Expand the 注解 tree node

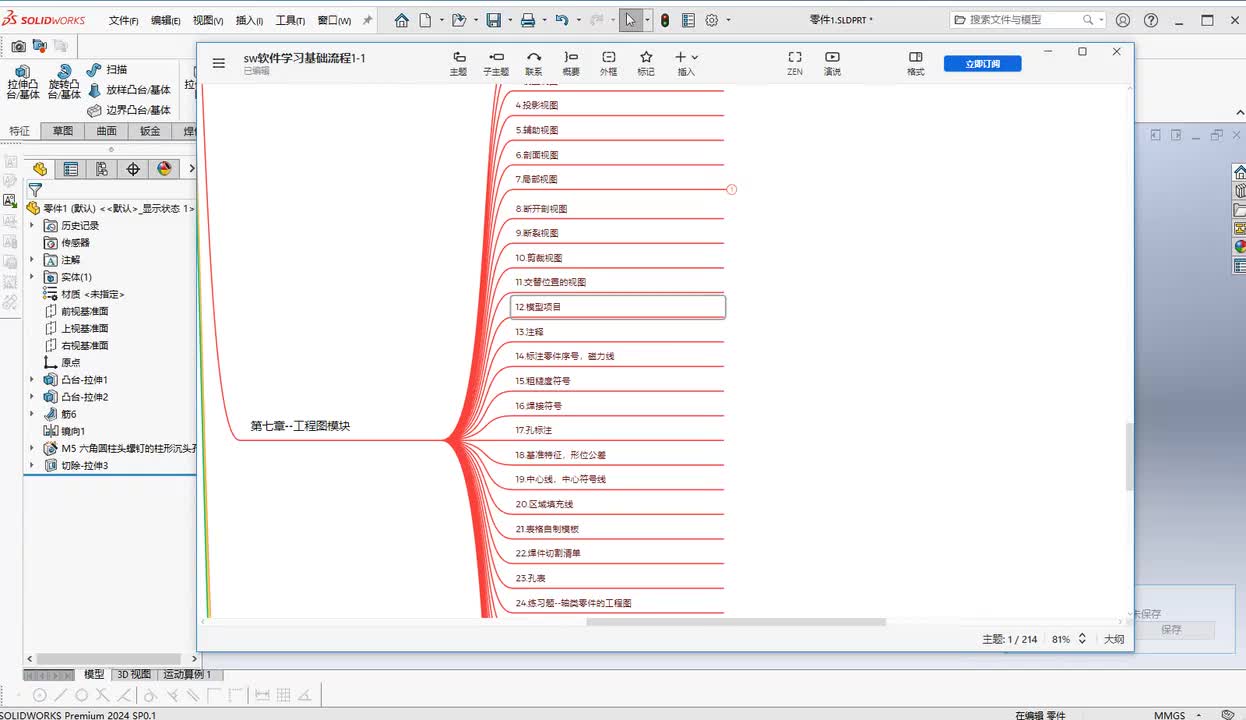coord(32,260)
